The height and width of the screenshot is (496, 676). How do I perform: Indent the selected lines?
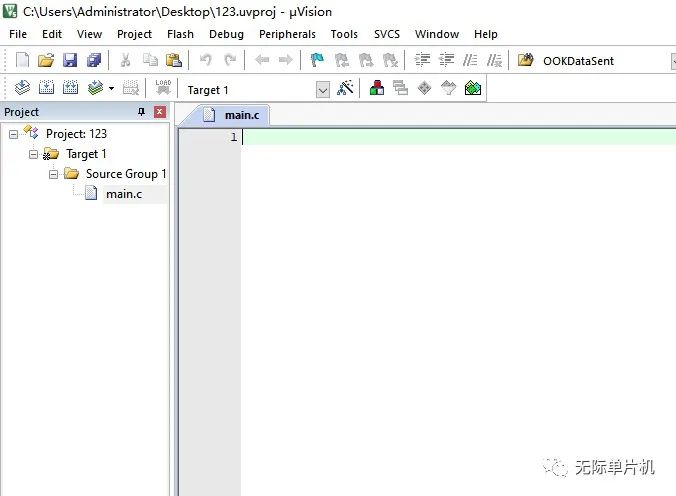tap(422, 60)
